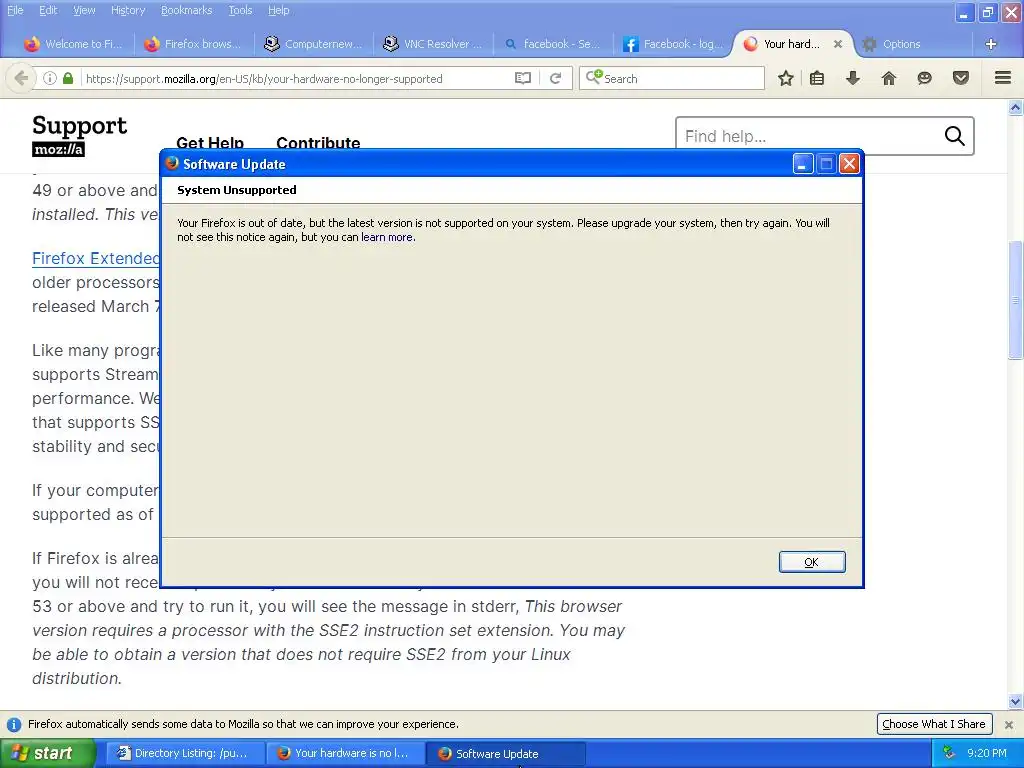Image resolution: width=1024 pixels, height=768 pixels.
Task: Open the File menu
Action: (x=15, y=10)
